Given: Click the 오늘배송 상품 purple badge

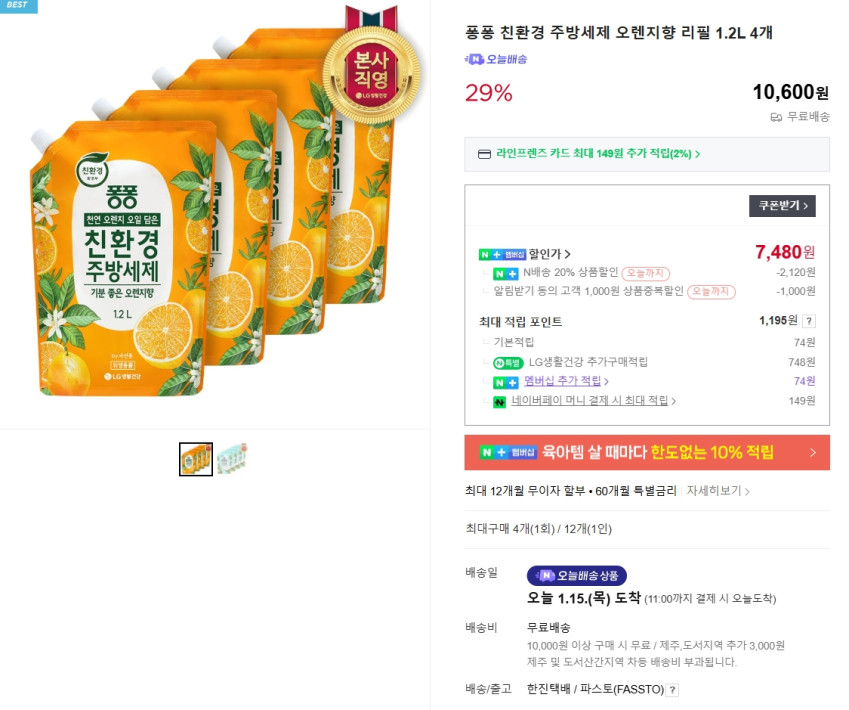Looking at the screenshot, I should 577,576.
